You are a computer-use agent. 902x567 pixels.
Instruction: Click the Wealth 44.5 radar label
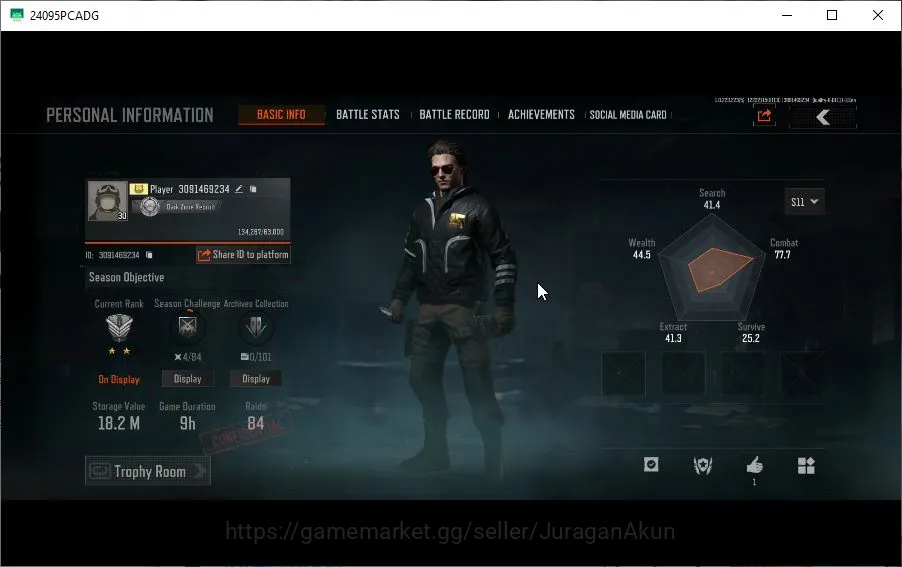641,248
